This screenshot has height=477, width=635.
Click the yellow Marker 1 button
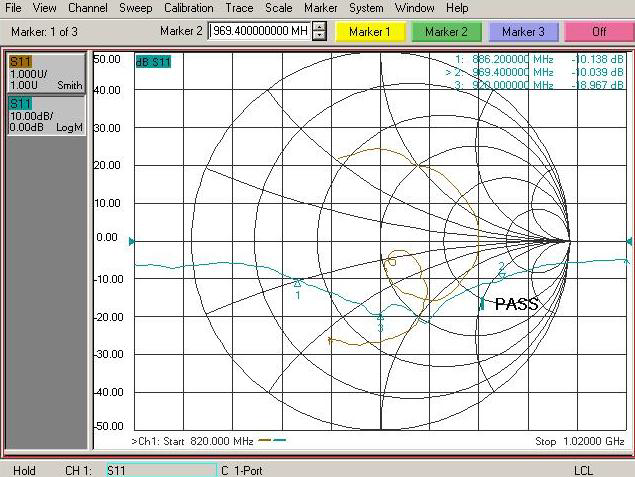point(369,32)
